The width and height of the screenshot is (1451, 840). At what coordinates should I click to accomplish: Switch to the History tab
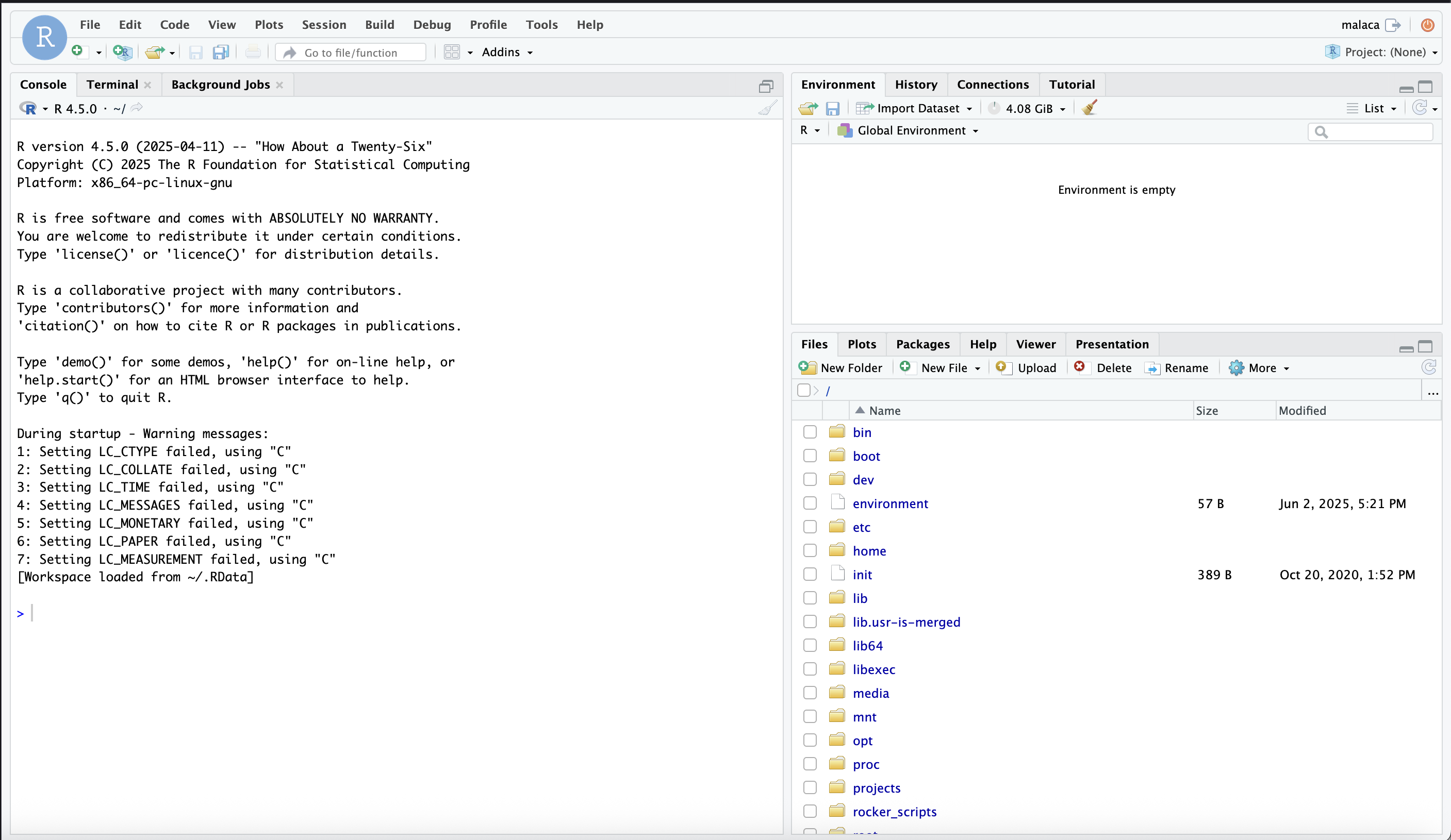(916, 84)
